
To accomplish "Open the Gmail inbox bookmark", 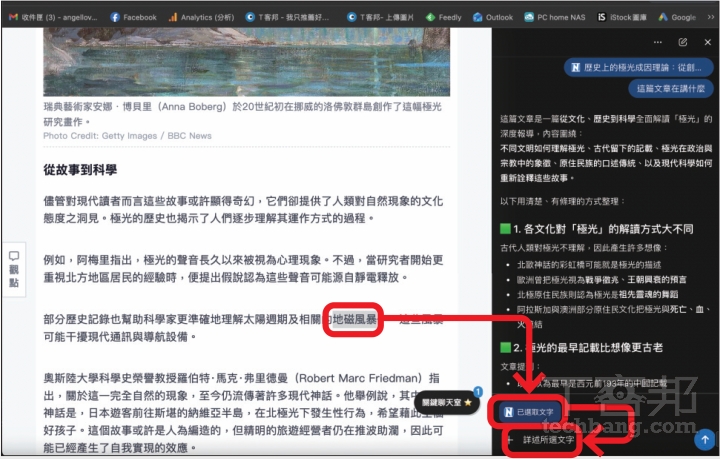I will coord(53,17).
